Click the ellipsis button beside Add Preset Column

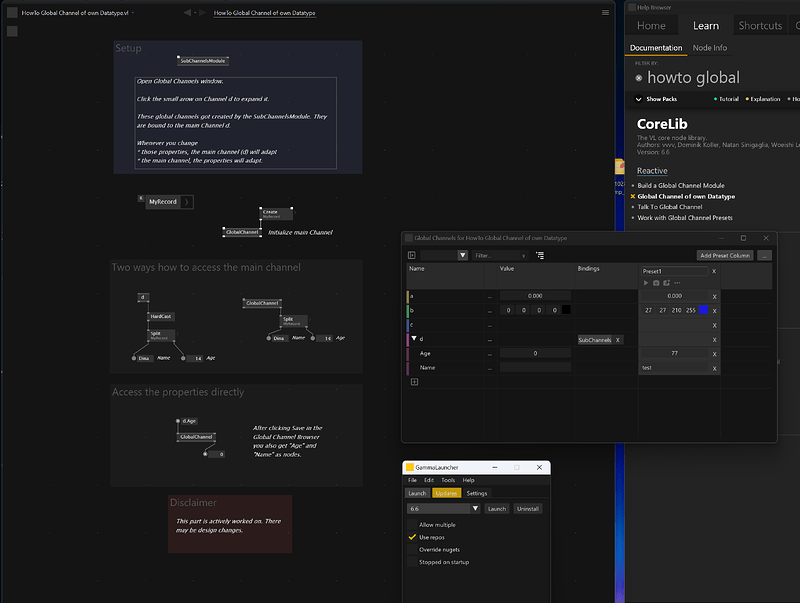click(764, 256)
